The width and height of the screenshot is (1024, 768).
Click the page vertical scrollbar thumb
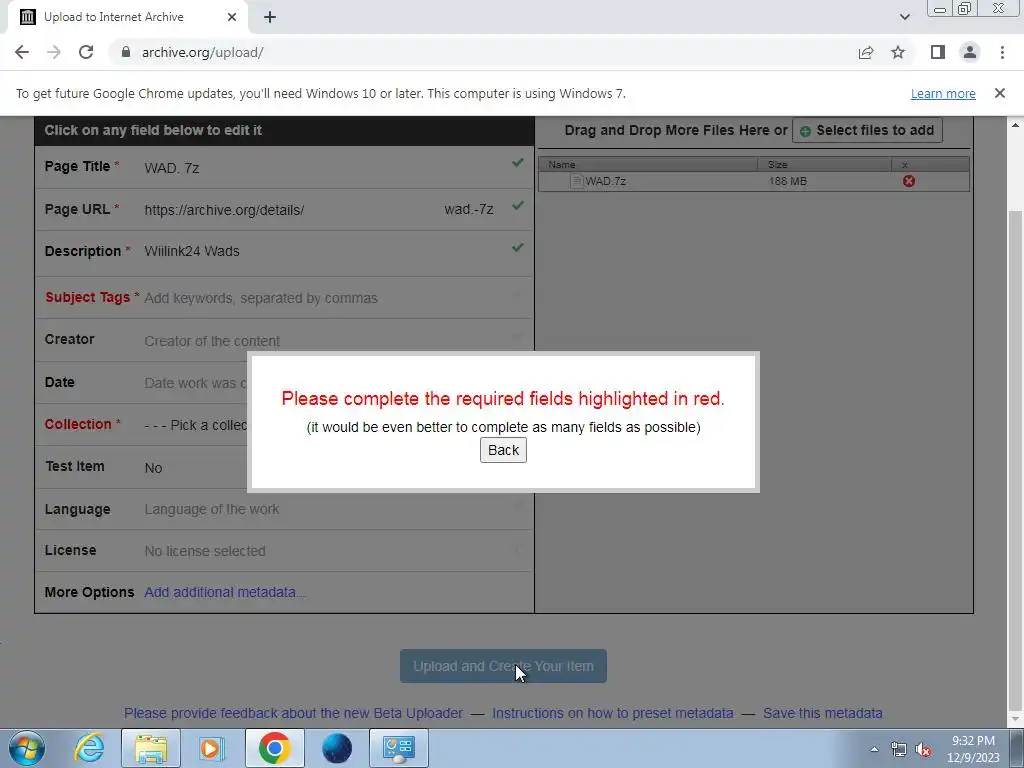(1016, 460)
